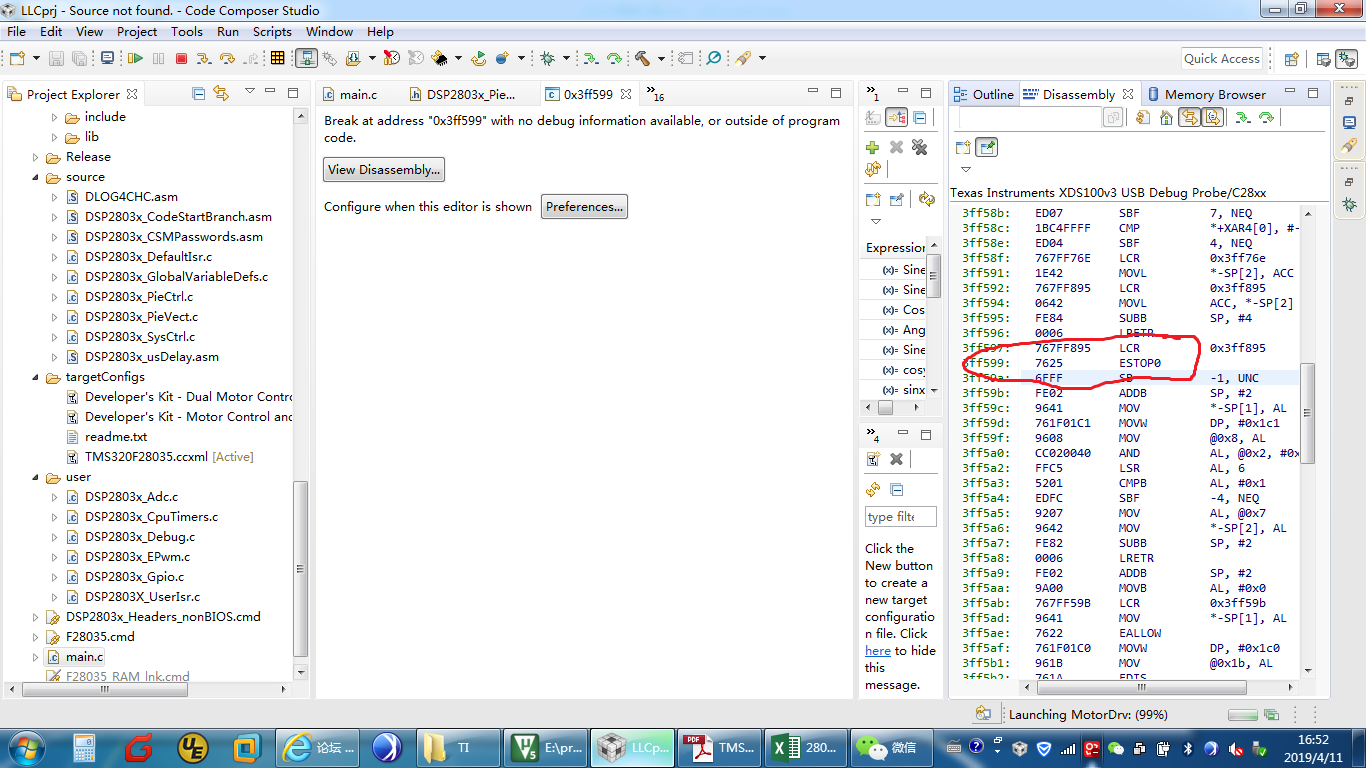Click the Launching MotorDrv progress bar

[x=1243, y=715]
